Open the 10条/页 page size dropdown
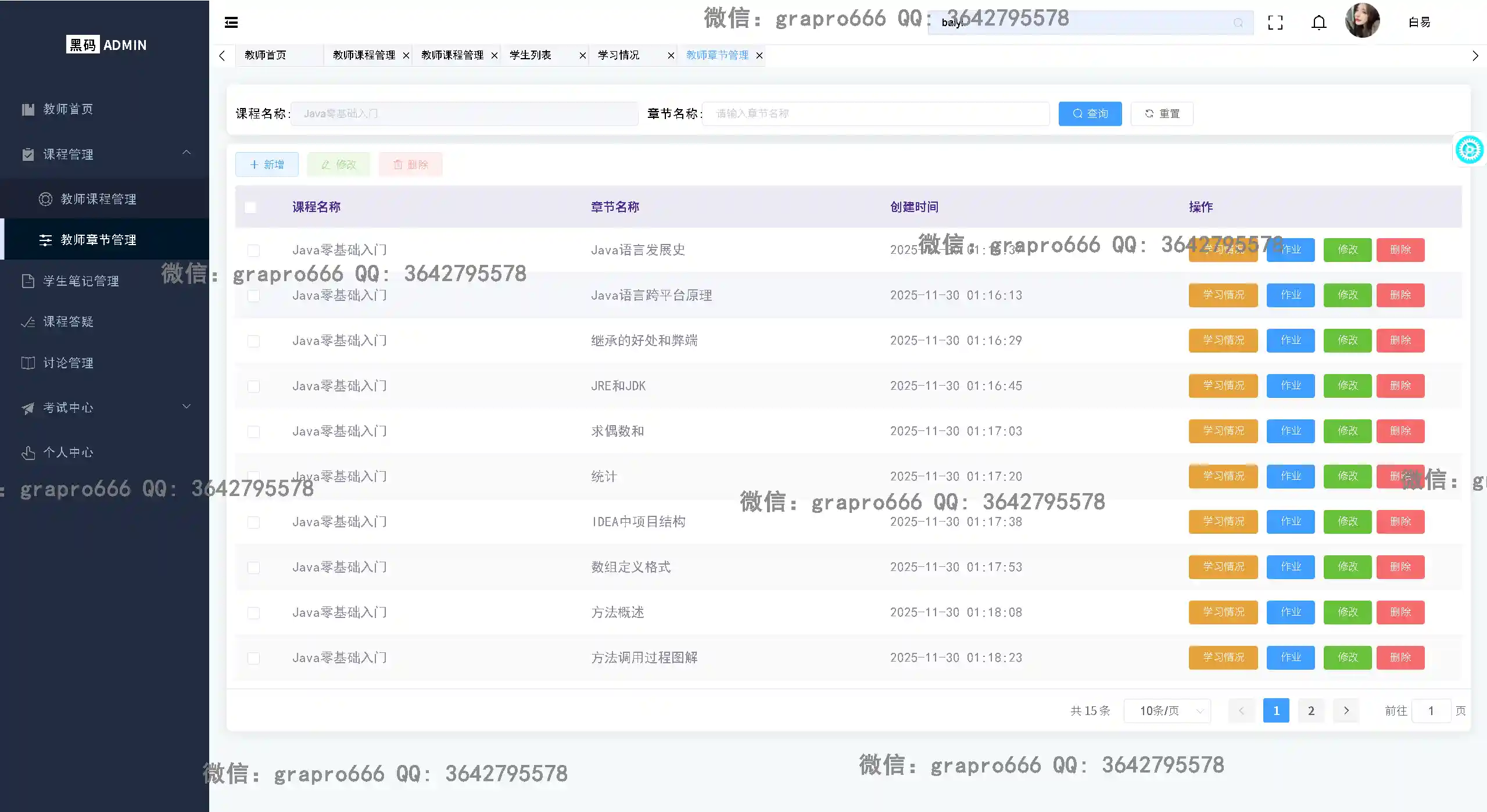This screenshot has width=1487, height=812. click(x=1167, y=710)
